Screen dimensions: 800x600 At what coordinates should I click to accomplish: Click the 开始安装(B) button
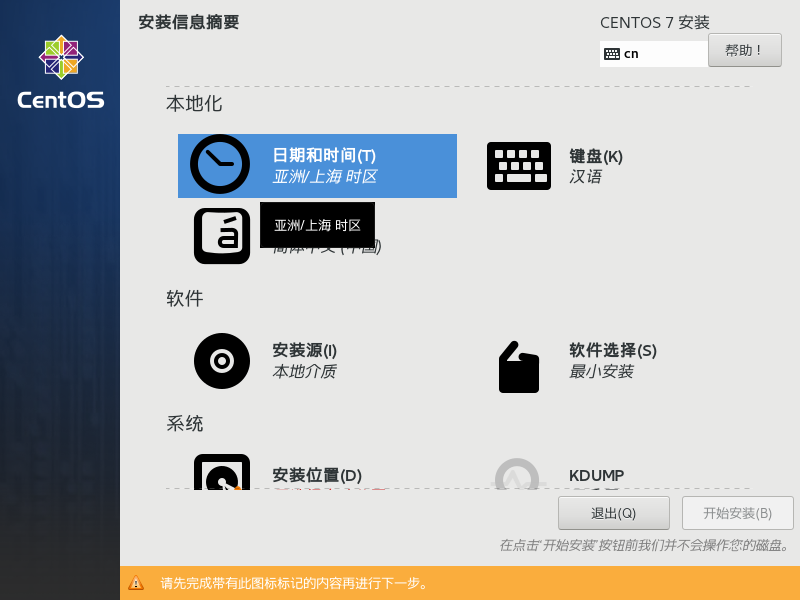[x=738, y=513]
